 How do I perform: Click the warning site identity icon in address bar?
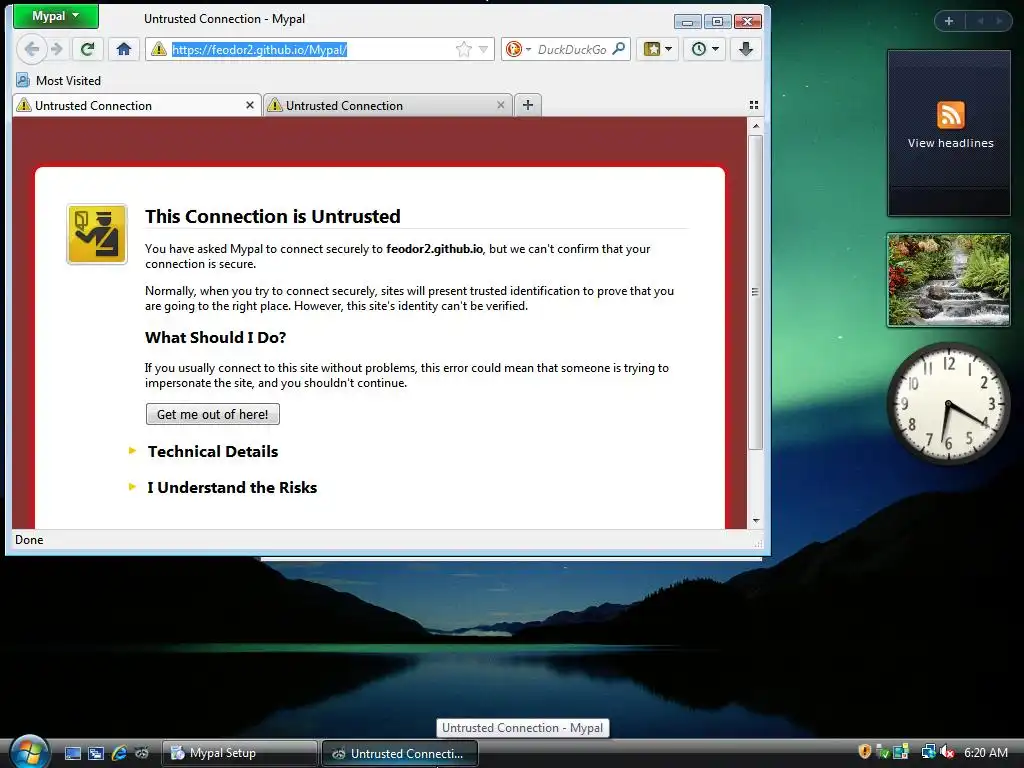coord(159,49)
